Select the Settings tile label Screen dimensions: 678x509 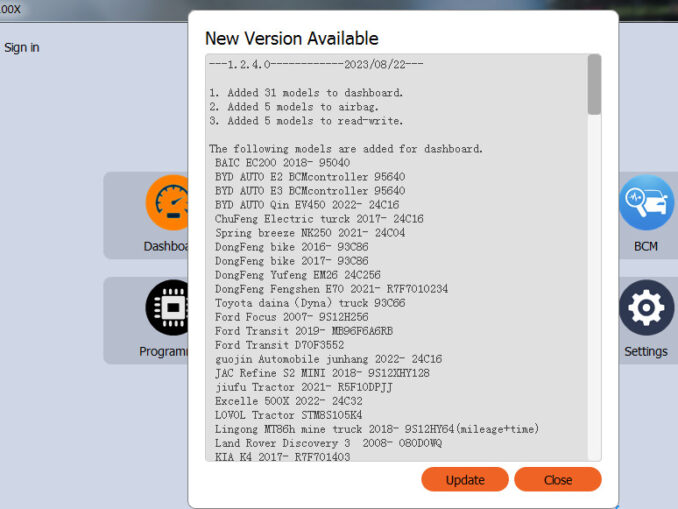[x=645, y=352]
